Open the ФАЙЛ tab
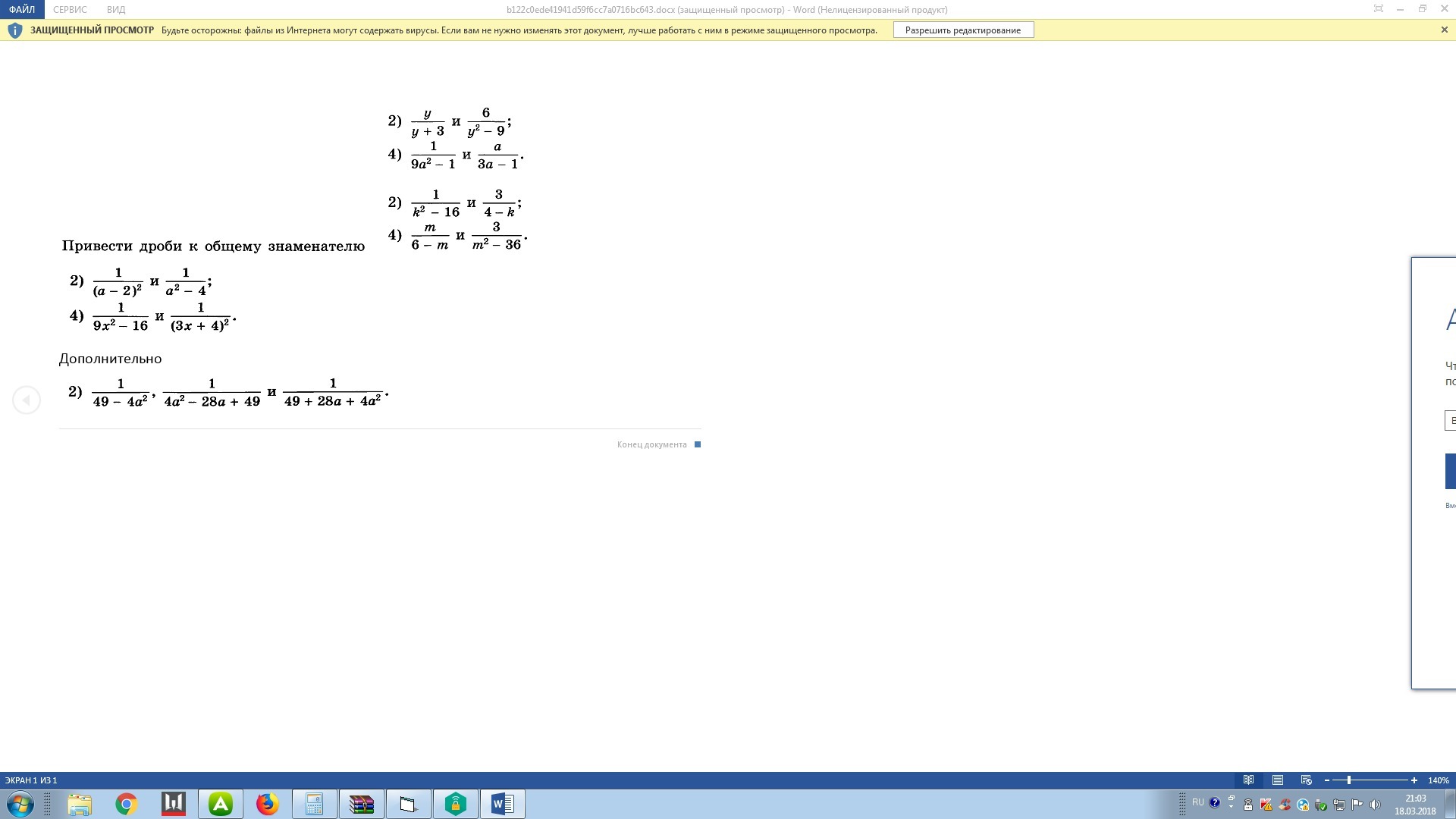The image size is (1456, 819). 22,9
